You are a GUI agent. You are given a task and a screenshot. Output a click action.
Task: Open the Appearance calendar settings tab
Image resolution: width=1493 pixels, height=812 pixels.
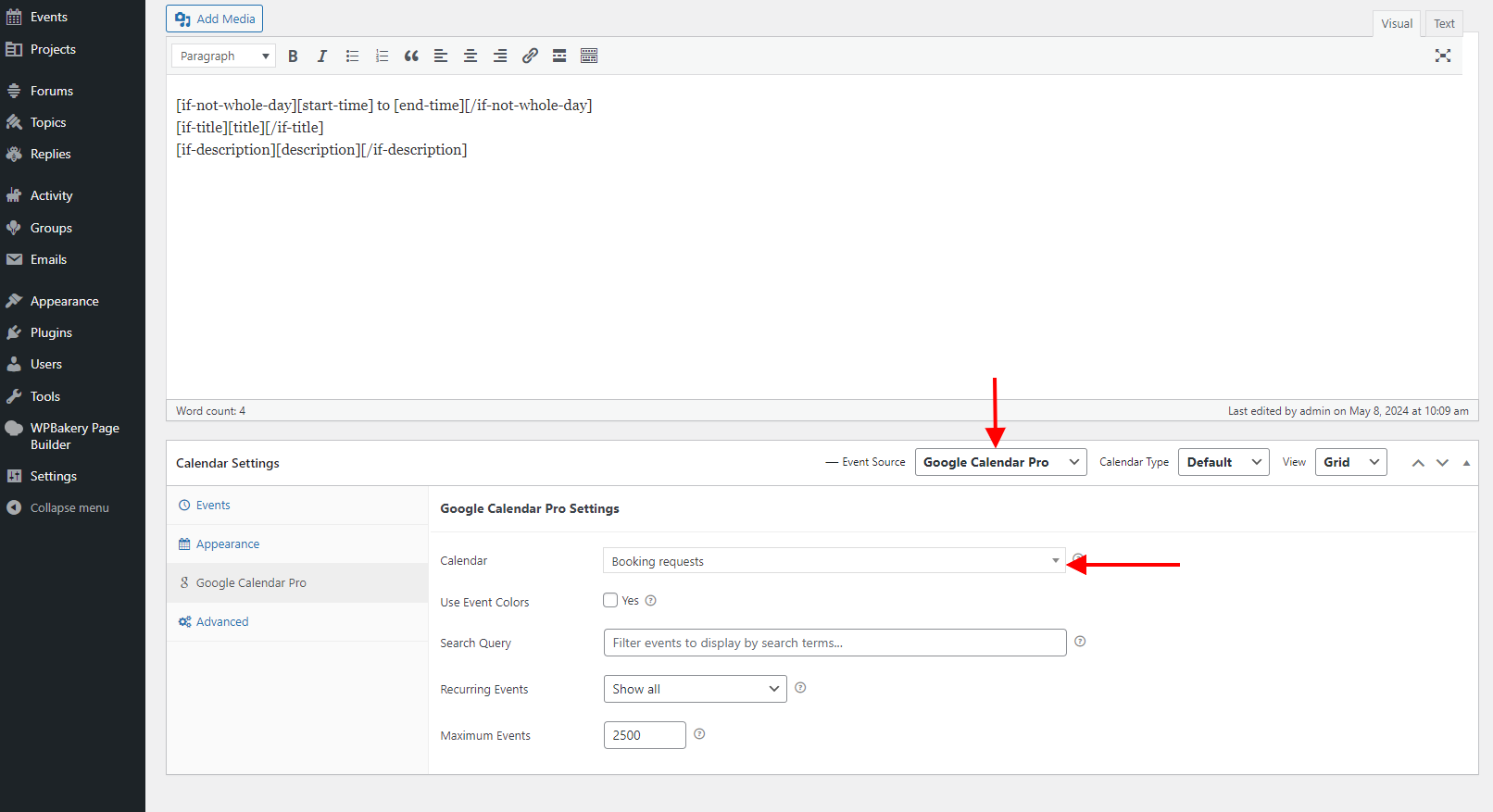tap(228, 544)
